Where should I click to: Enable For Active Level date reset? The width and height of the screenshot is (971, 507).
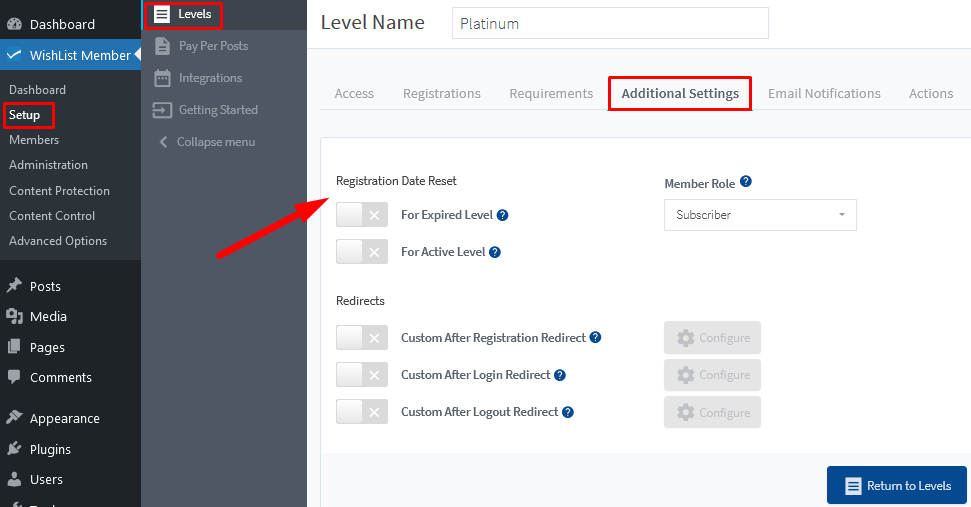point(362,252)
